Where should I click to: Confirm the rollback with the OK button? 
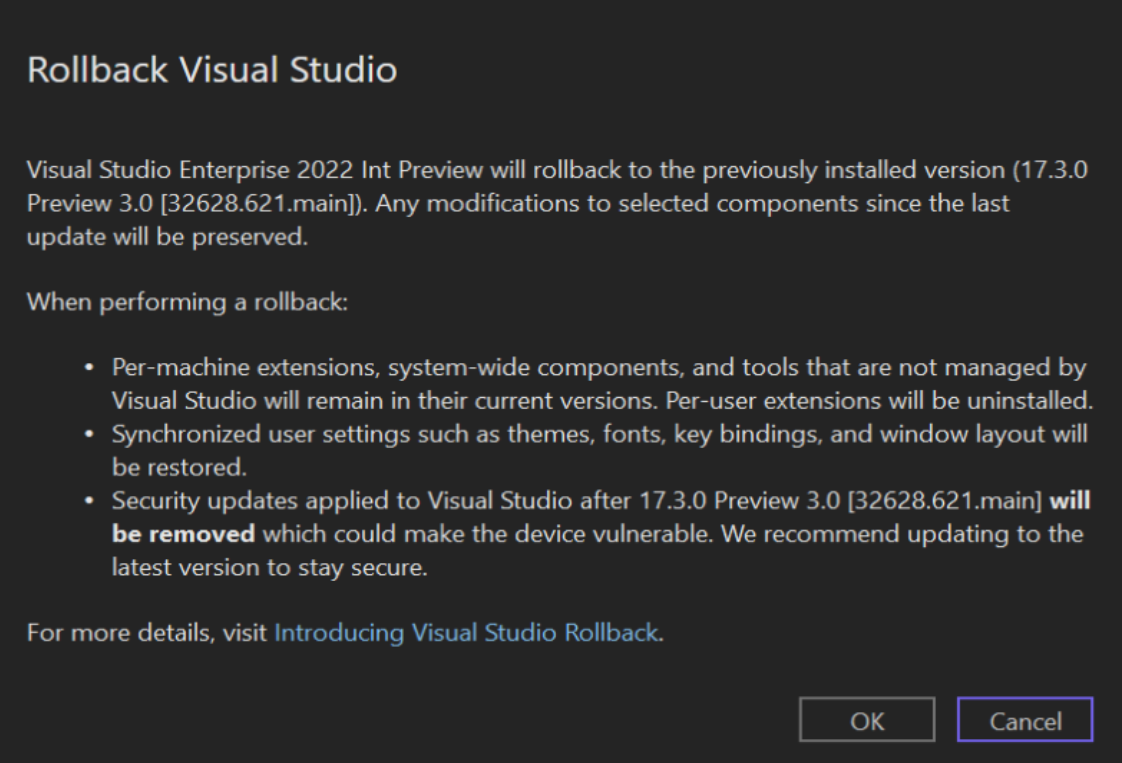pos(867,719)
